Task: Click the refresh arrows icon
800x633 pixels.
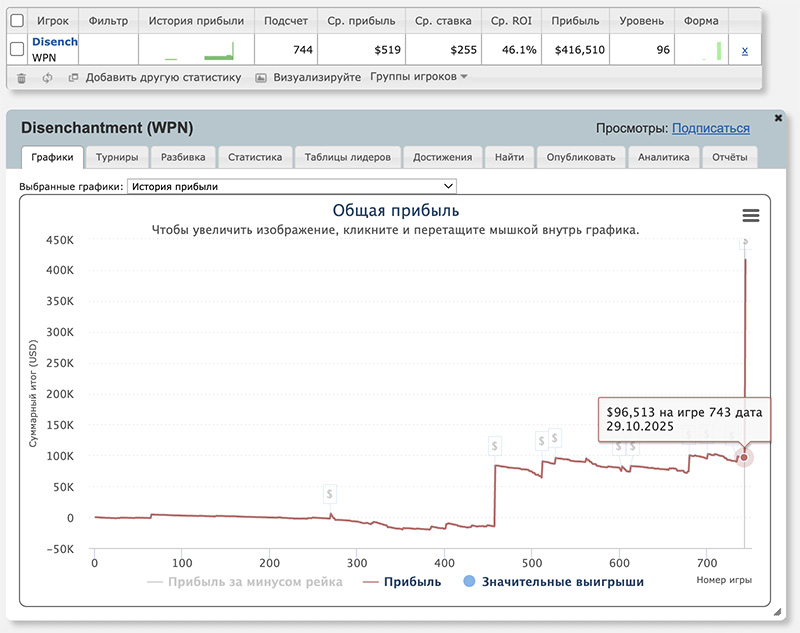Action: [47, 77]
